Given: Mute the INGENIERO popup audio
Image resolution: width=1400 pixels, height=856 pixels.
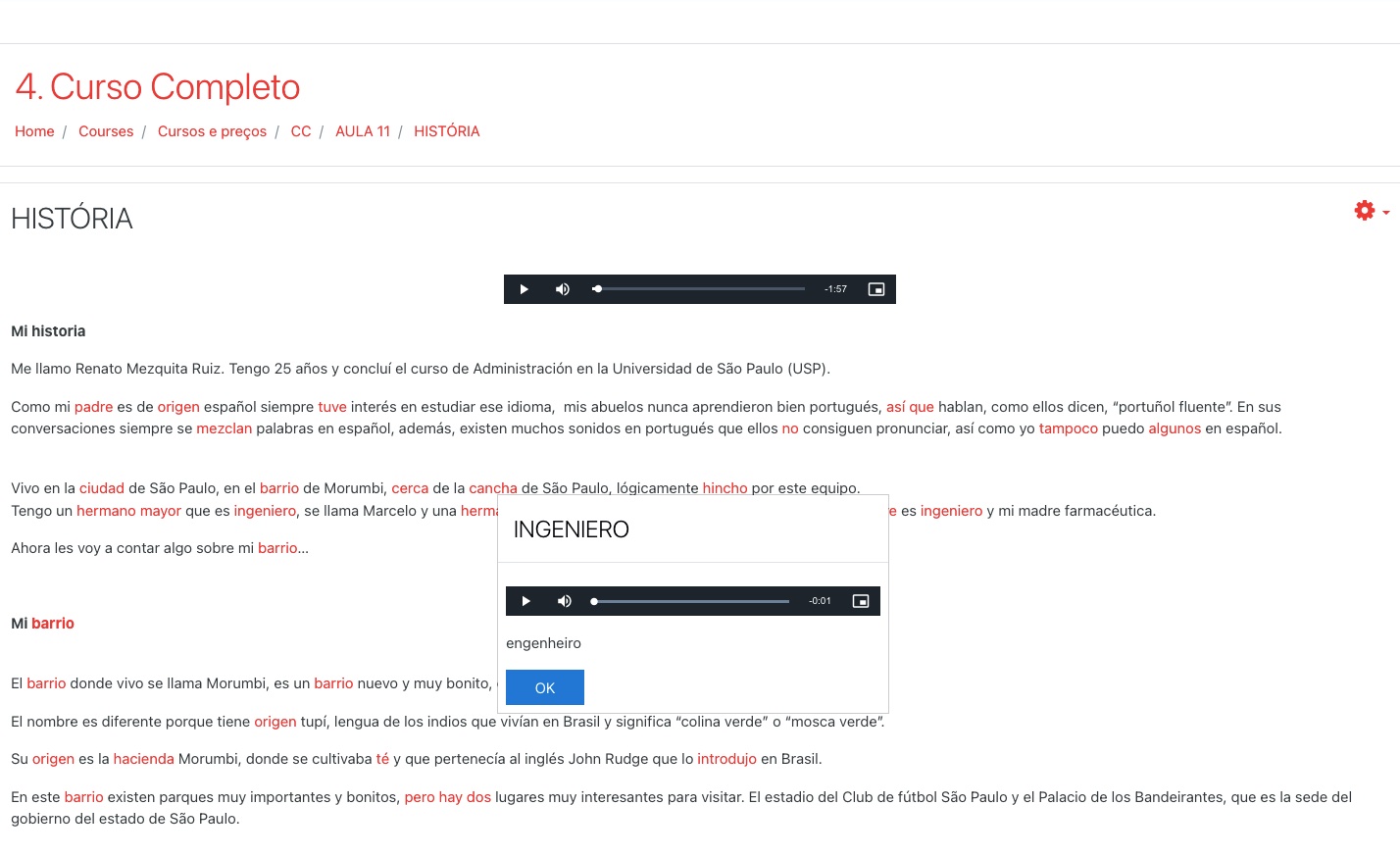Looking at the screenshot, I should point(565,601).
